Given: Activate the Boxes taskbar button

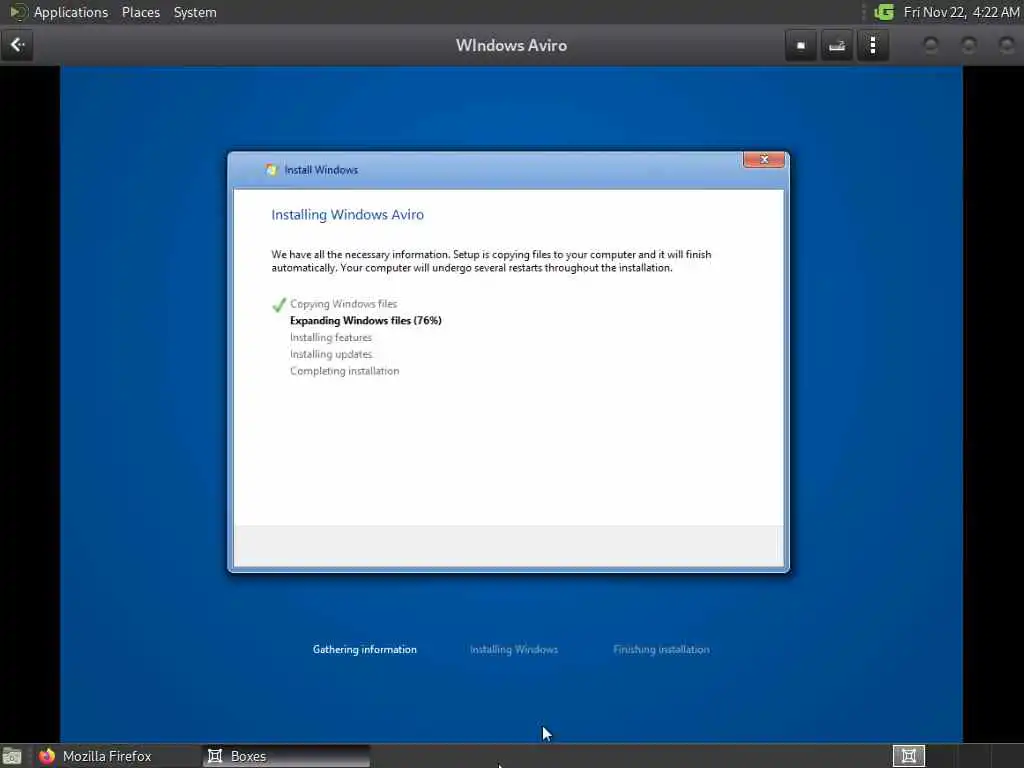Looking at the screenshot, I should coord(286,756).
